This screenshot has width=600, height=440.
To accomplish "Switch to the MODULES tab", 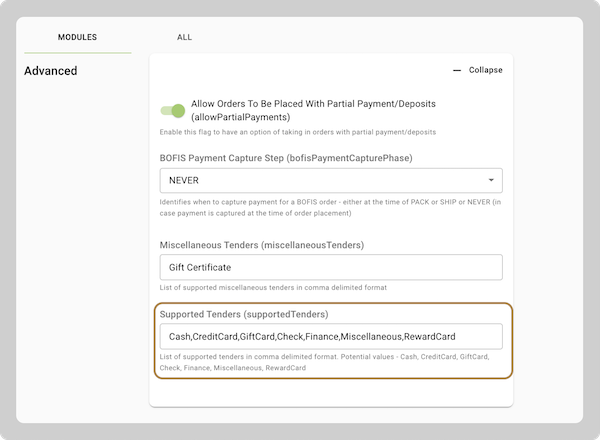I will click(77, 37).
